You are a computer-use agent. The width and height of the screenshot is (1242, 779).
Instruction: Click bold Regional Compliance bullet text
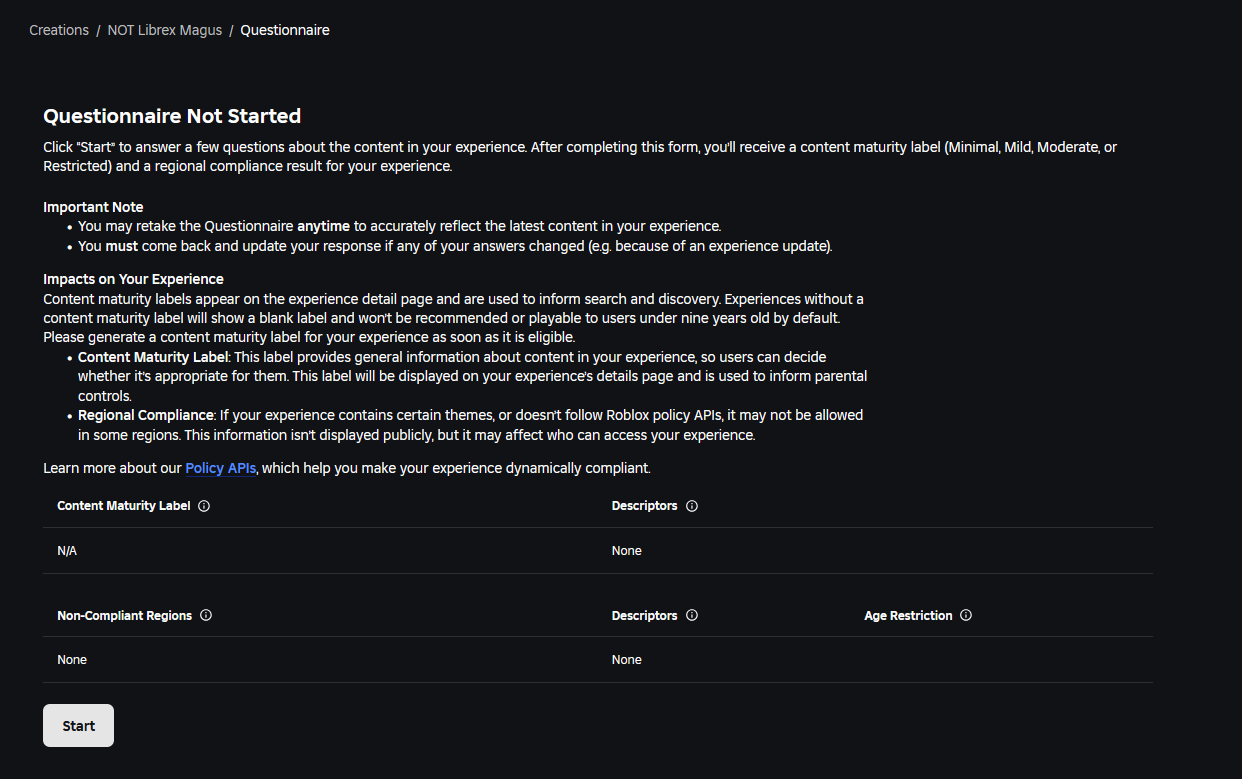(x=146, y=415)
